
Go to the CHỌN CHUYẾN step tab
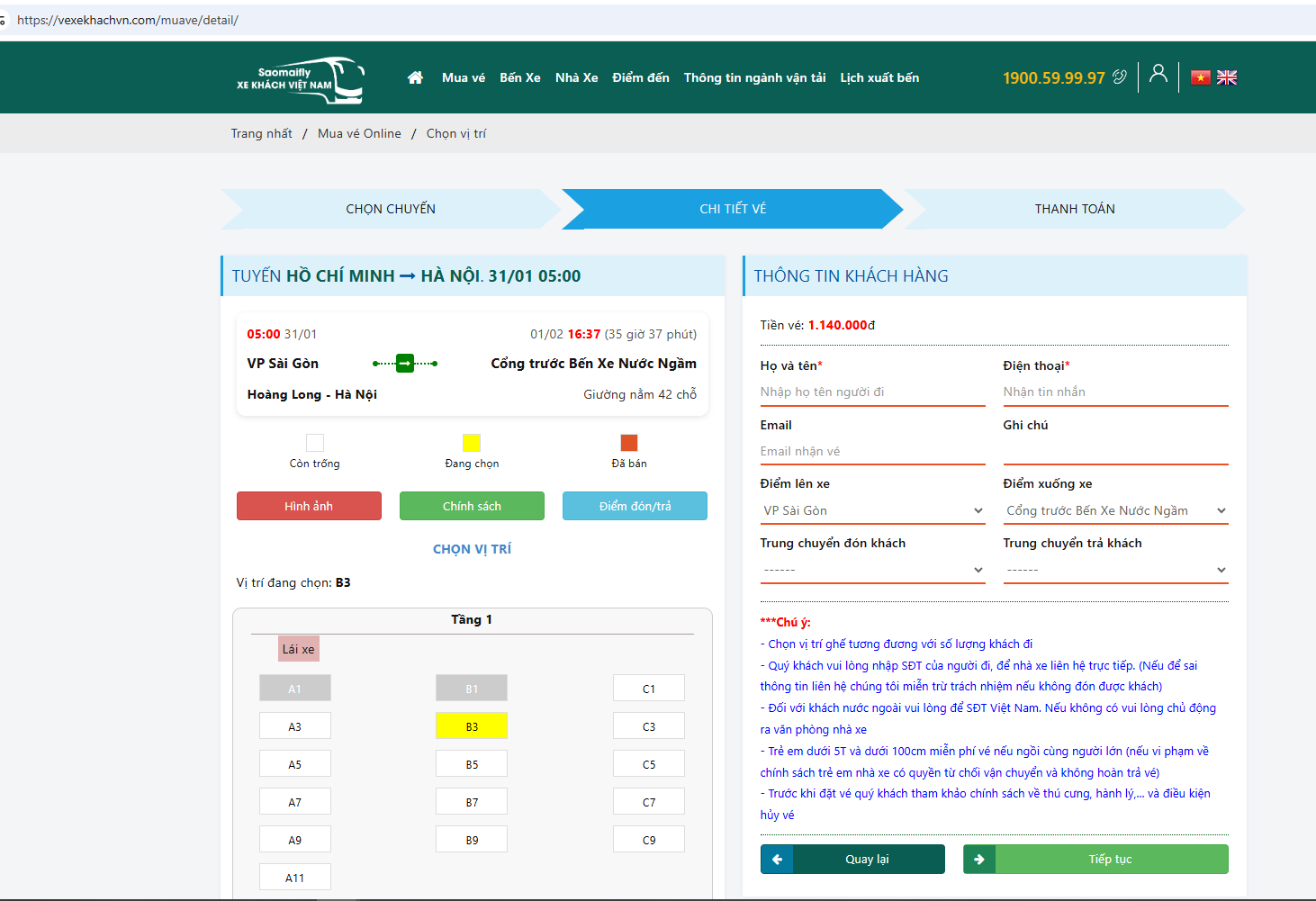[391, 209]
